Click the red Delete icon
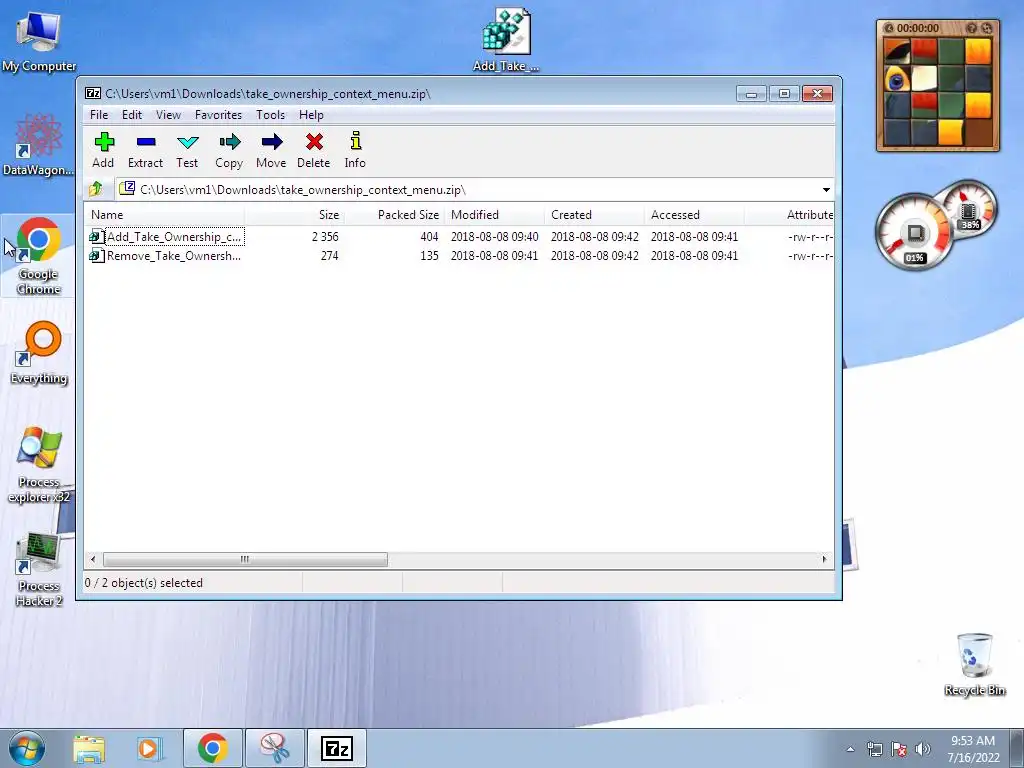Screen dimensions: 1024x768 (x=313, y=150)
